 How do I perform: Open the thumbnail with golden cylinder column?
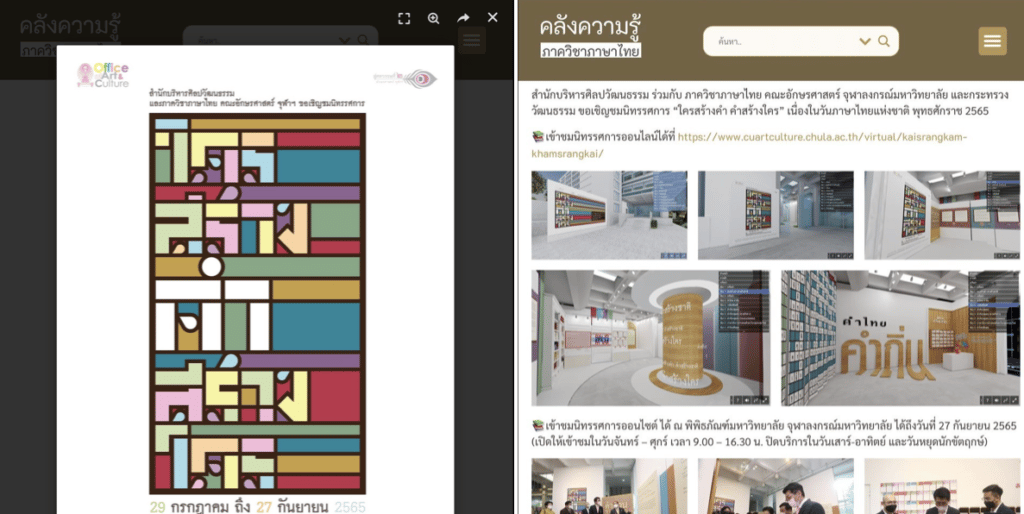(x=650, y=338)
